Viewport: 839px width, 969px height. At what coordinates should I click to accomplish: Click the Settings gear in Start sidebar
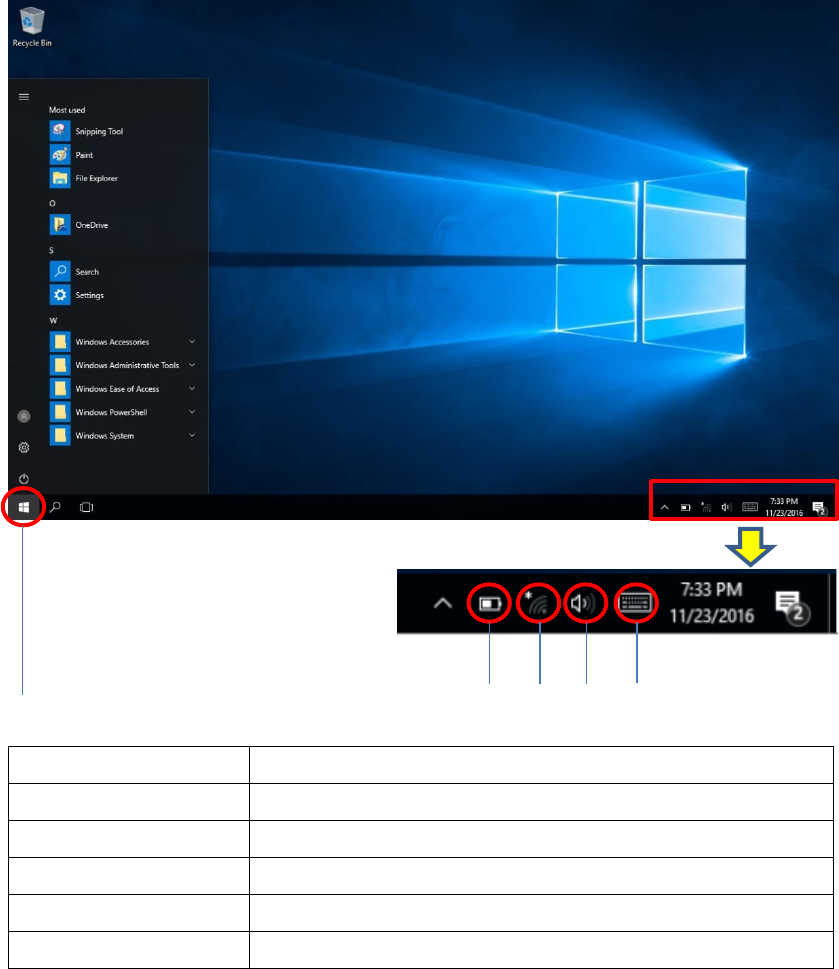click(x=23, y=447)
